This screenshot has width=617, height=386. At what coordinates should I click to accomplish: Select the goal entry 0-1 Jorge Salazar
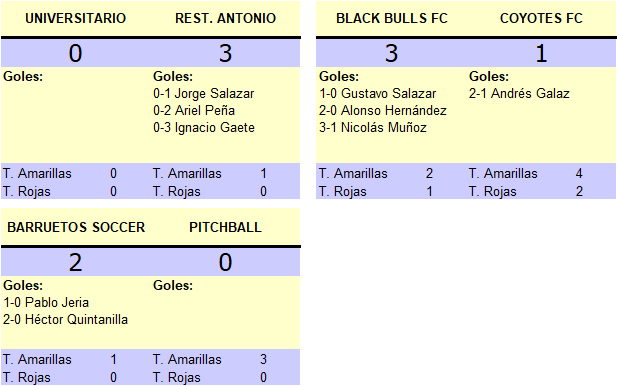coord(203,94)
